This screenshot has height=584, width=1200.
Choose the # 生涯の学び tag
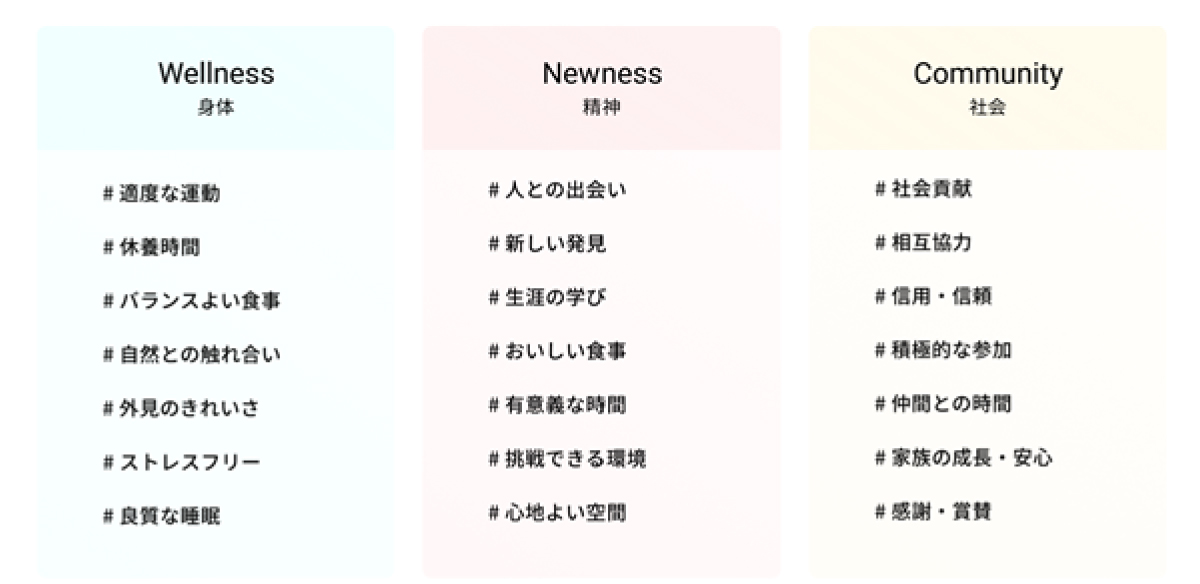pyautogui.click(x=547, y=298)
